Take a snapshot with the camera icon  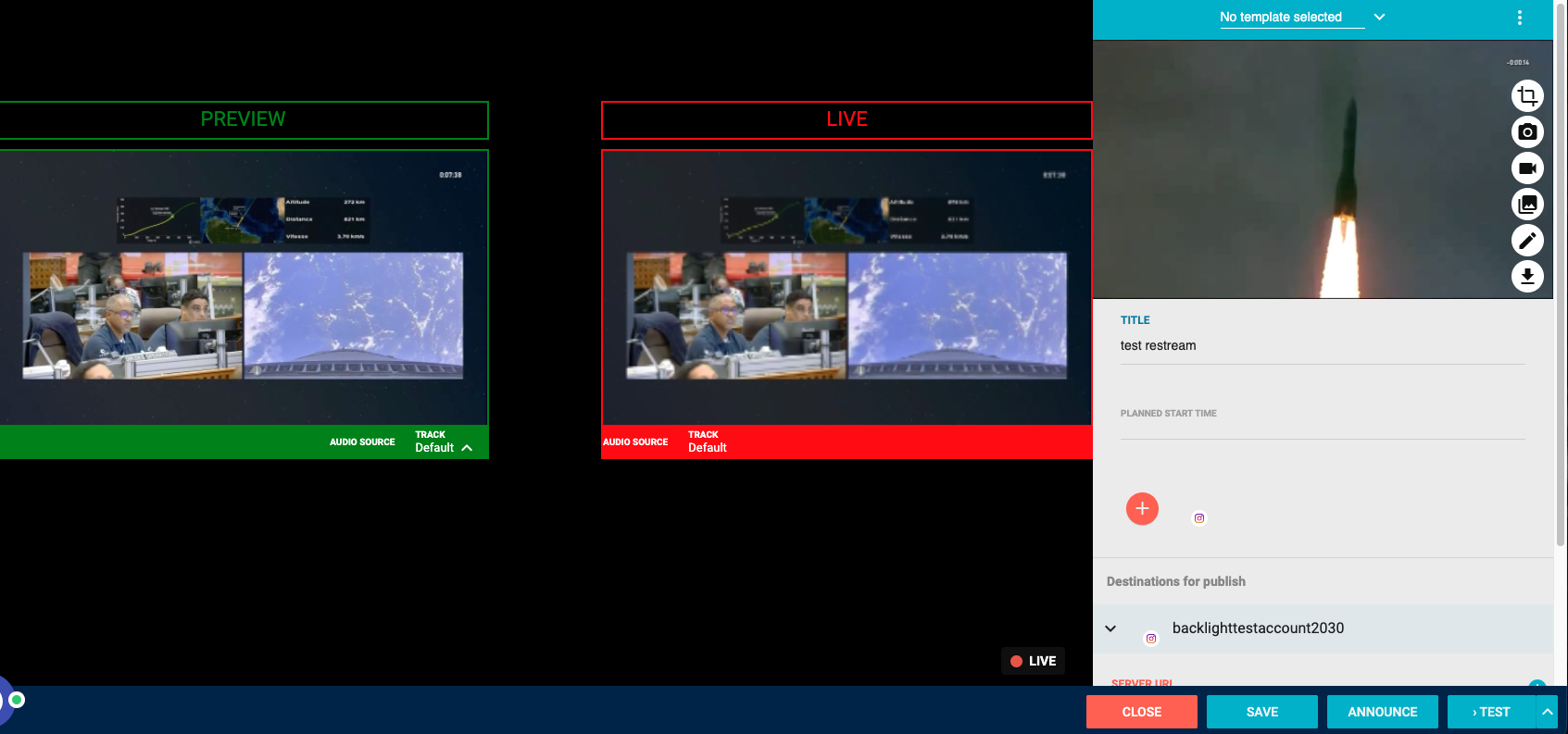pyautogui.click(x=1527, y=132)
